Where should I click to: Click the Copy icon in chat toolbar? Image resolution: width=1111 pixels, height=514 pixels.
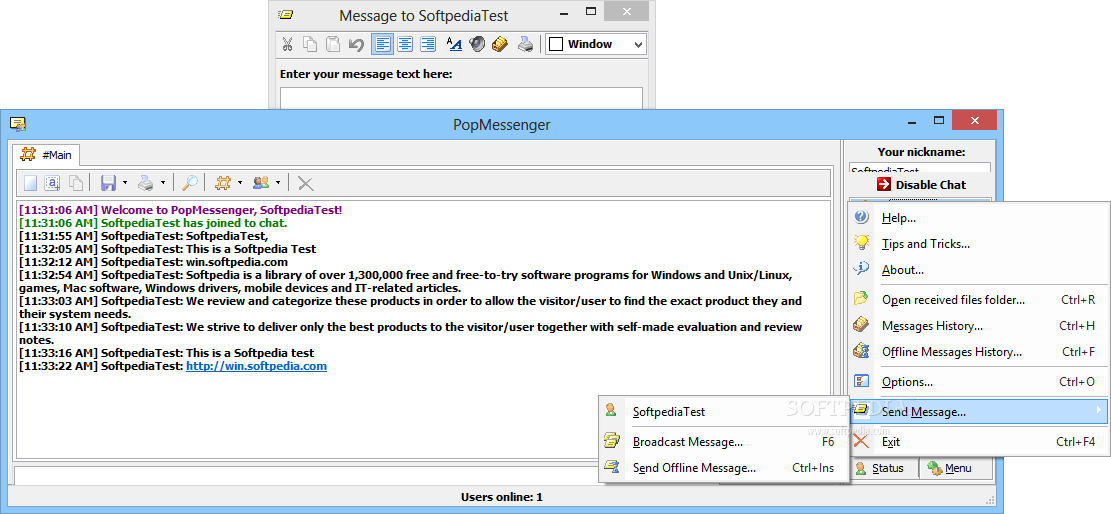point(75,183)
